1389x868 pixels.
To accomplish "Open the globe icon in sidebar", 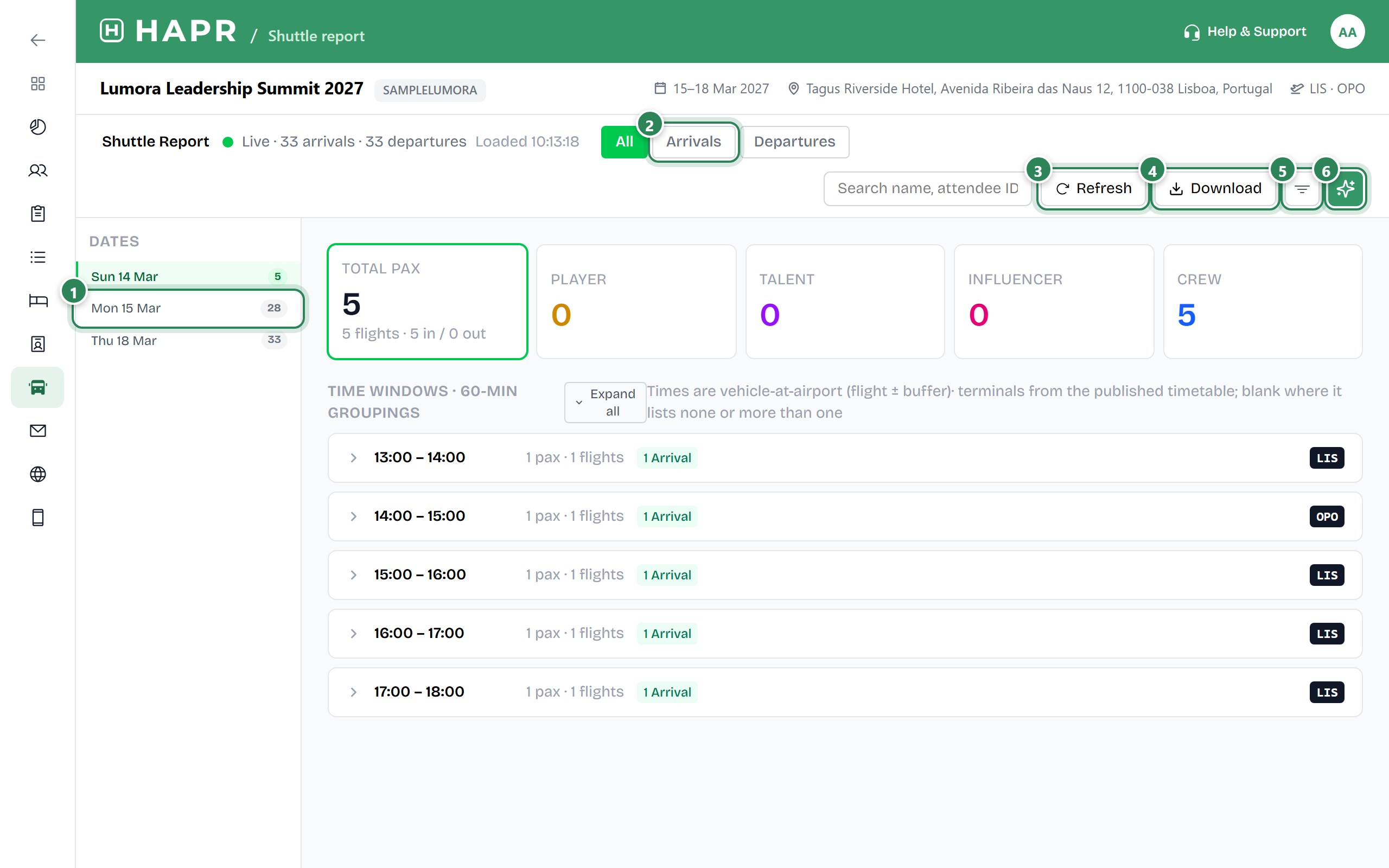I will (x=38, y=474).
